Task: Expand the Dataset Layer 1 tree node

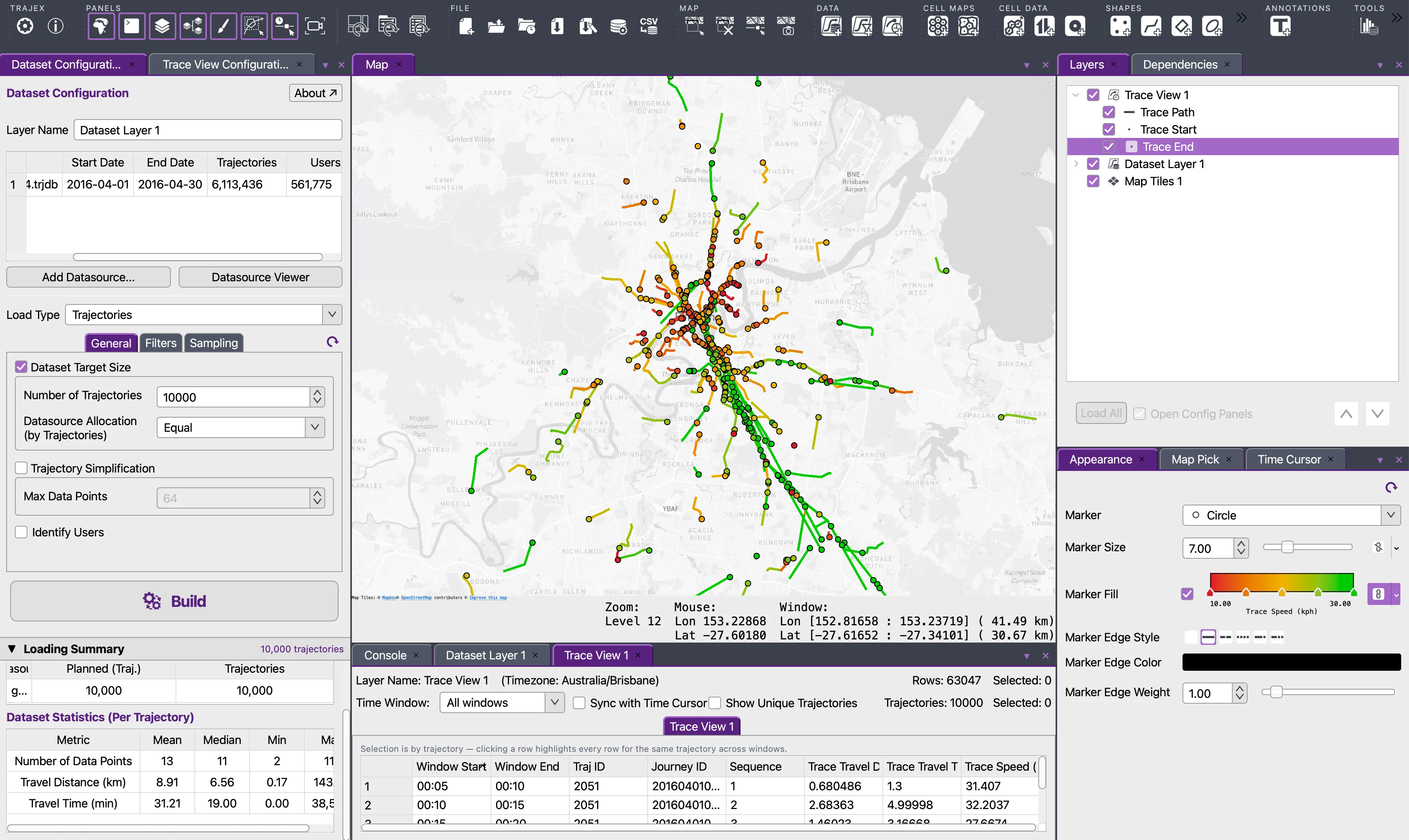Action: click(x=1076, y=164)
